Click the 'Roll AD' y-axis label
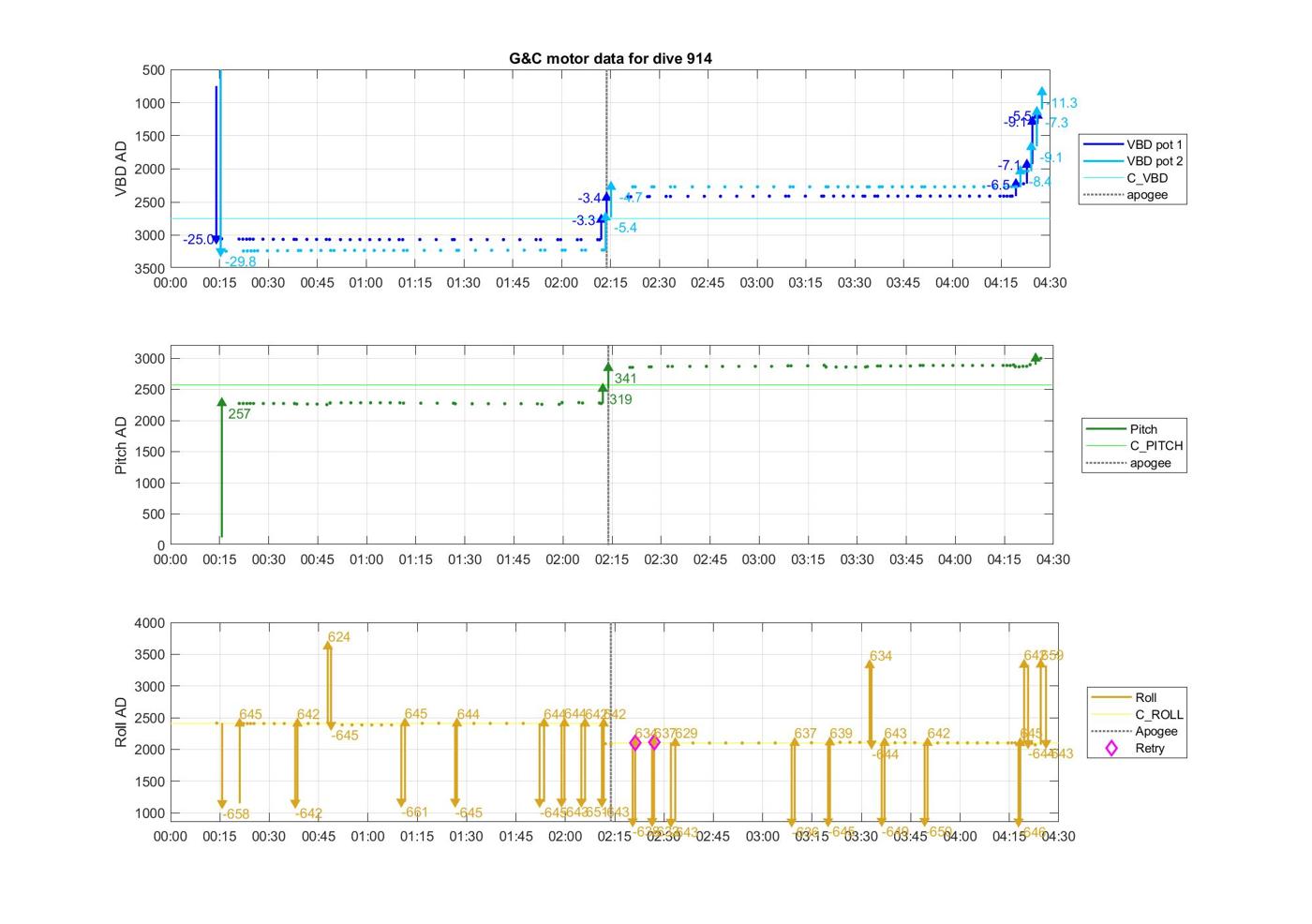 pos(121,722)
